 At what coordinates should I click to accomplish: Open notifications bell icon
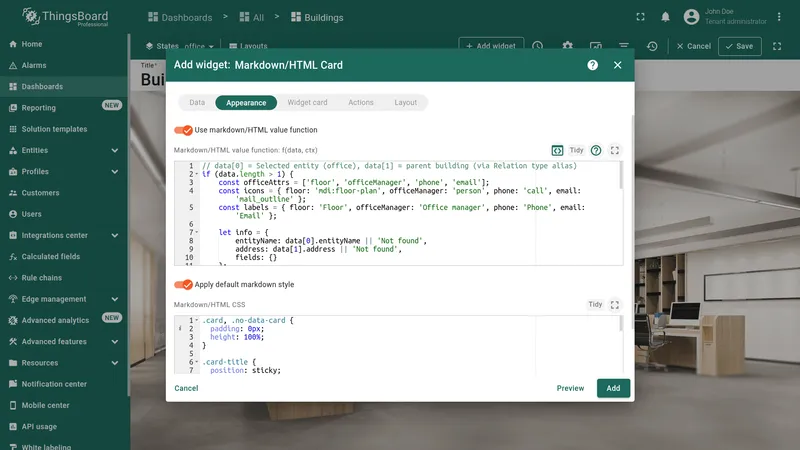point(665,17)
